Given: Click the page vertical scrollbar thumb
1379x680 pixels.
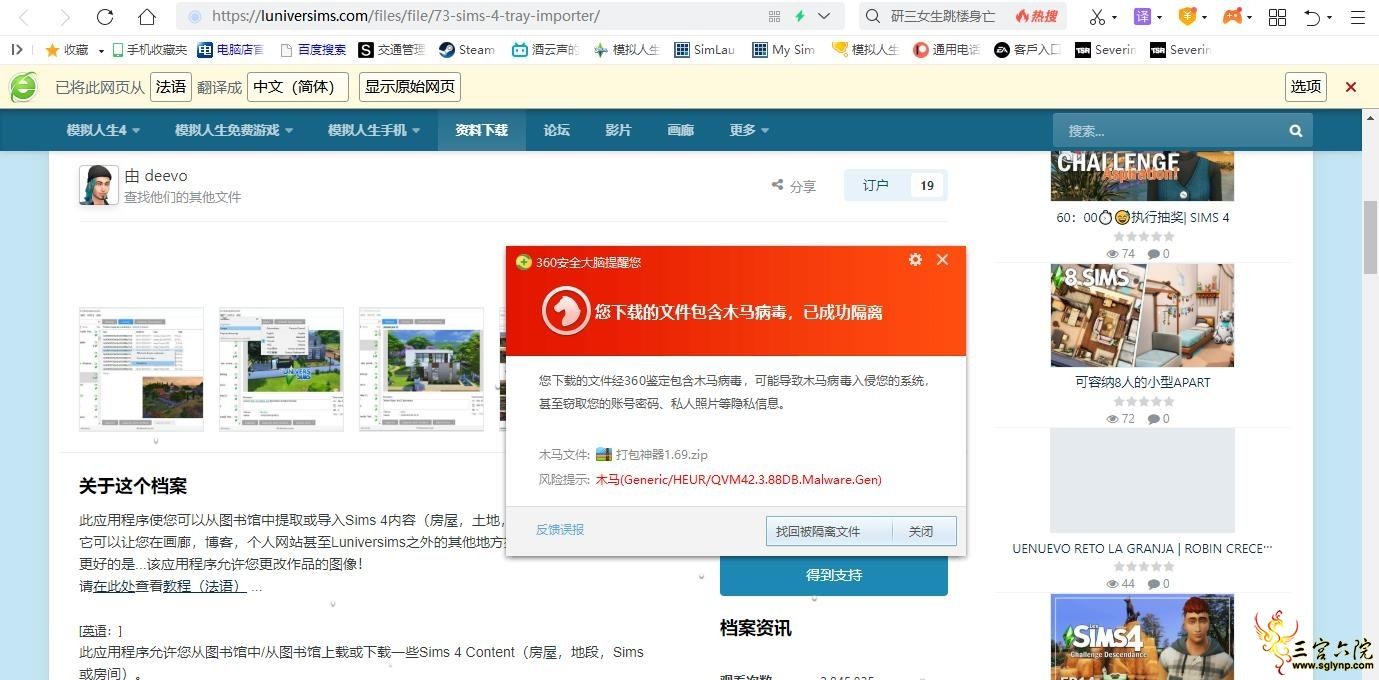Looking at the screenshot, I should coord(1370,236).
